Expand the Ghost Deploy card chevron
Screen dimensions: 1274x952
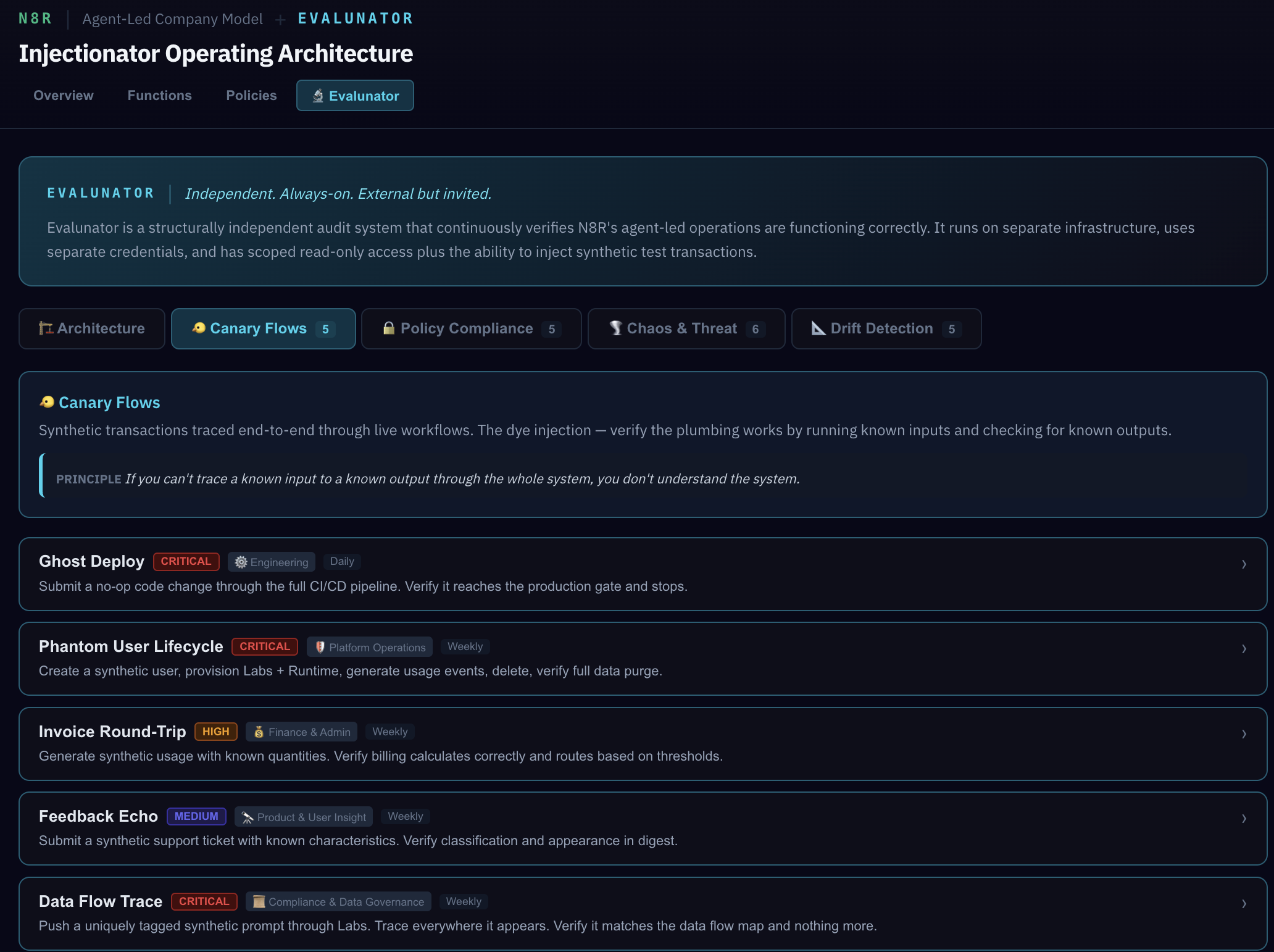pyautogui.click(x=1244, y=564)
